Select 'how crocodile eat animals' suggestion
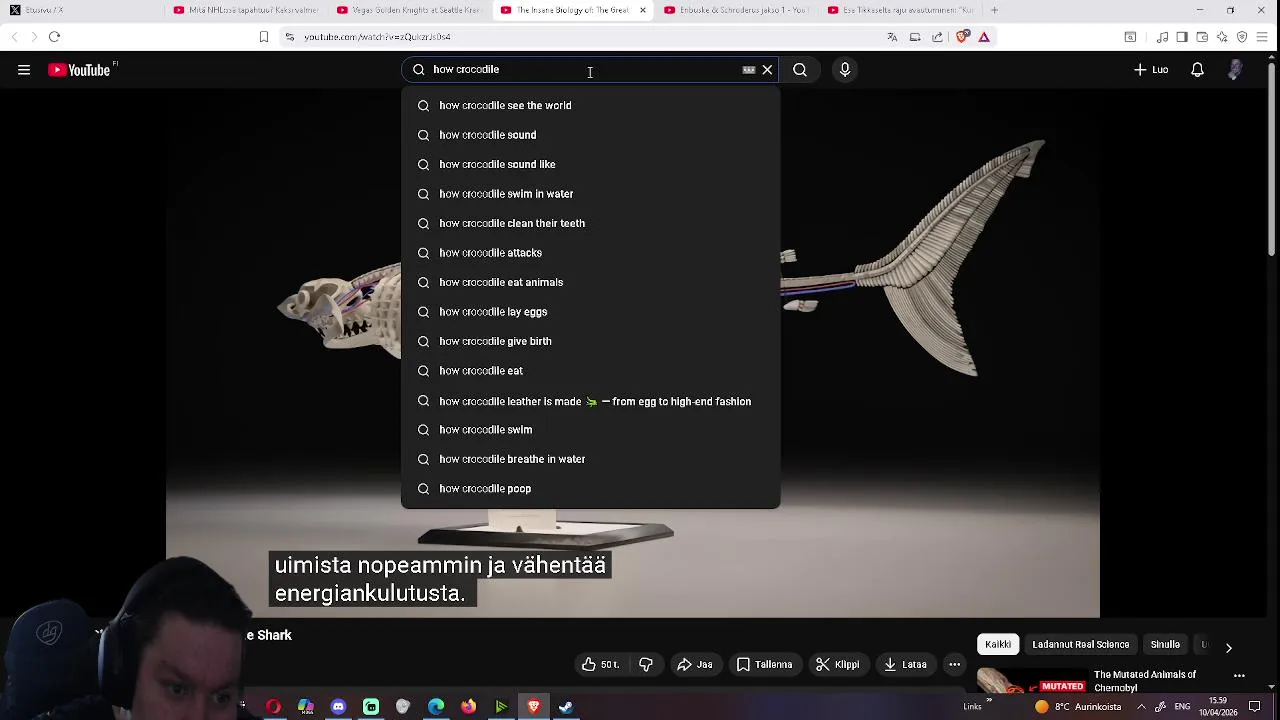 (590, 282)
